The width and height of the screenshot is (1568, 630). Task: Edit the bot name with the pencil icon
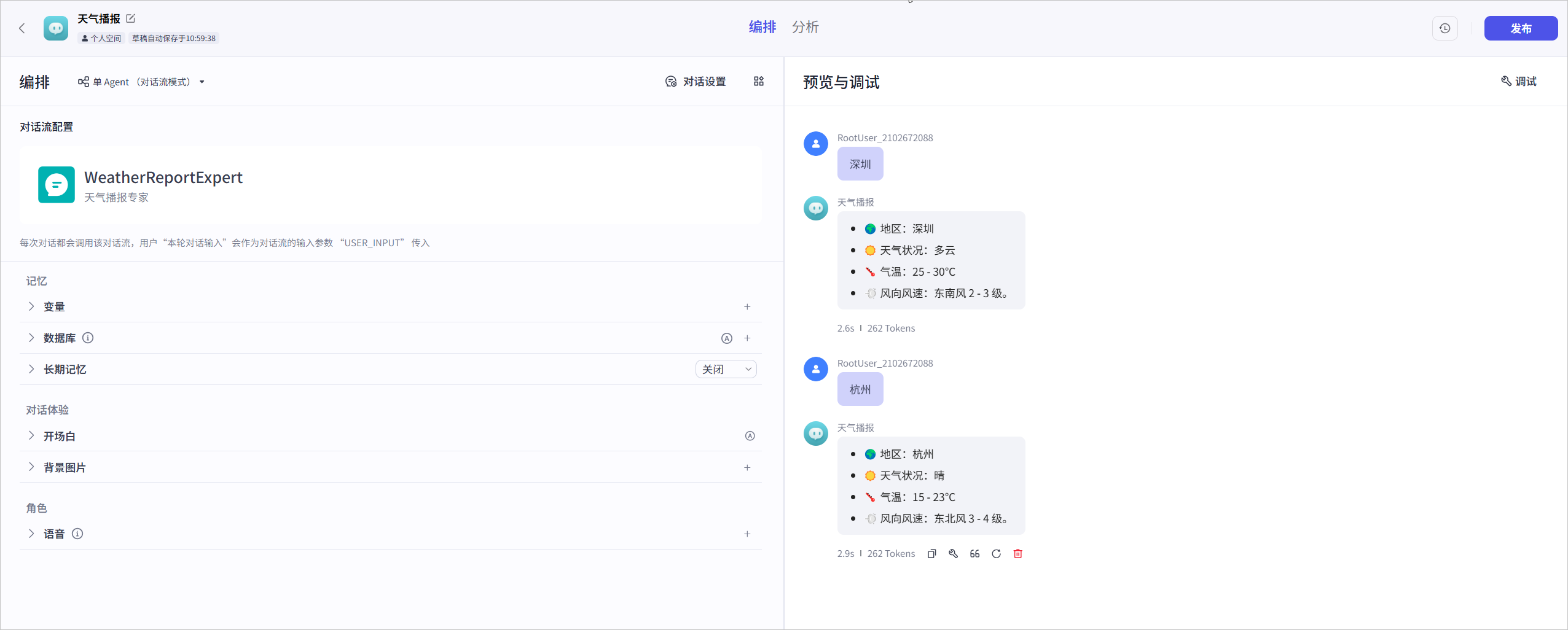(131, 18)
